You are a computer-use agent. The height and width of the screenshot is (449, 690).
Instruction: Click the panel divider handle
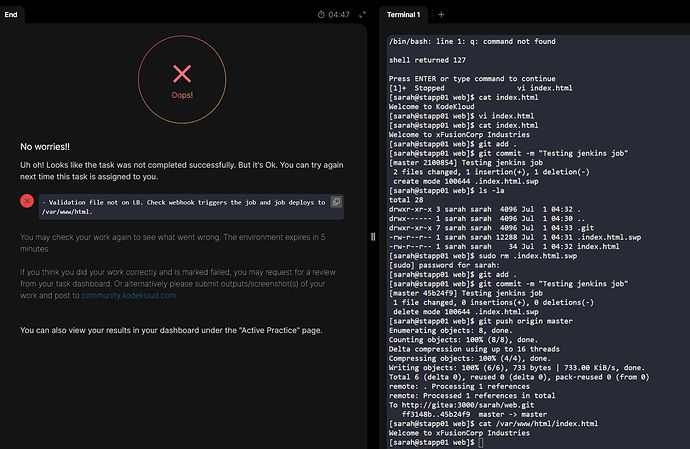(x=373, y=237)
